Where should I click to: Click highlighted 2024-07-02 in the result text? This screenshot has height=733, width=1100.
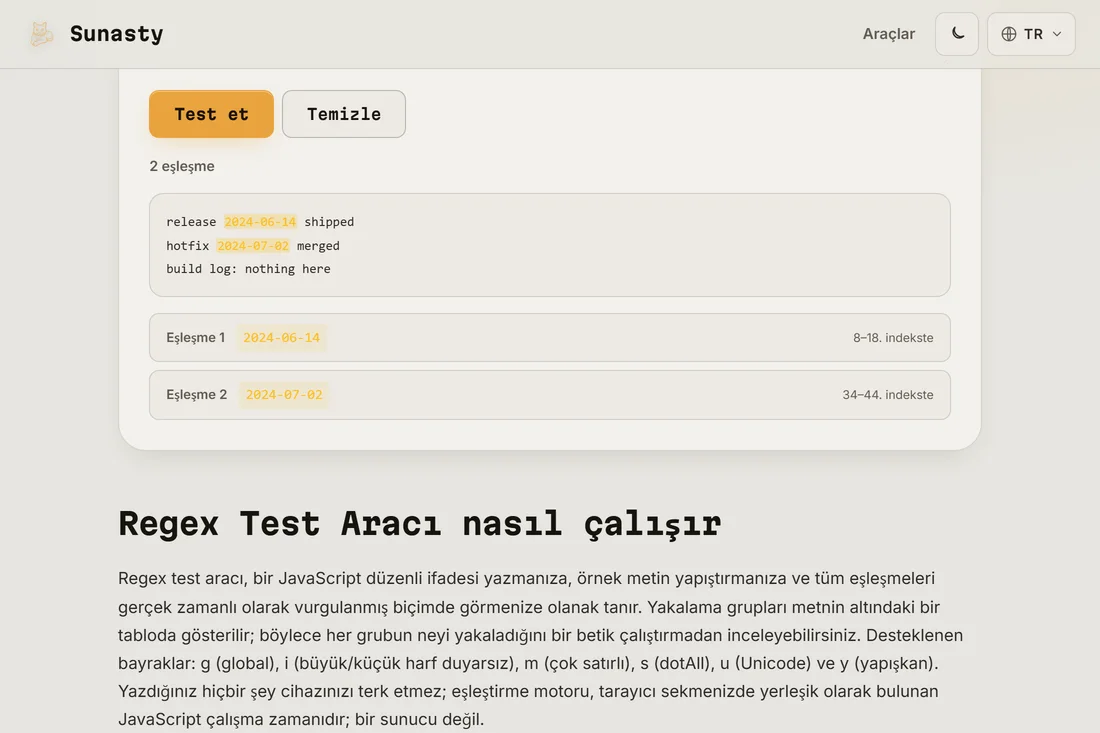click(x=253, y=246)
